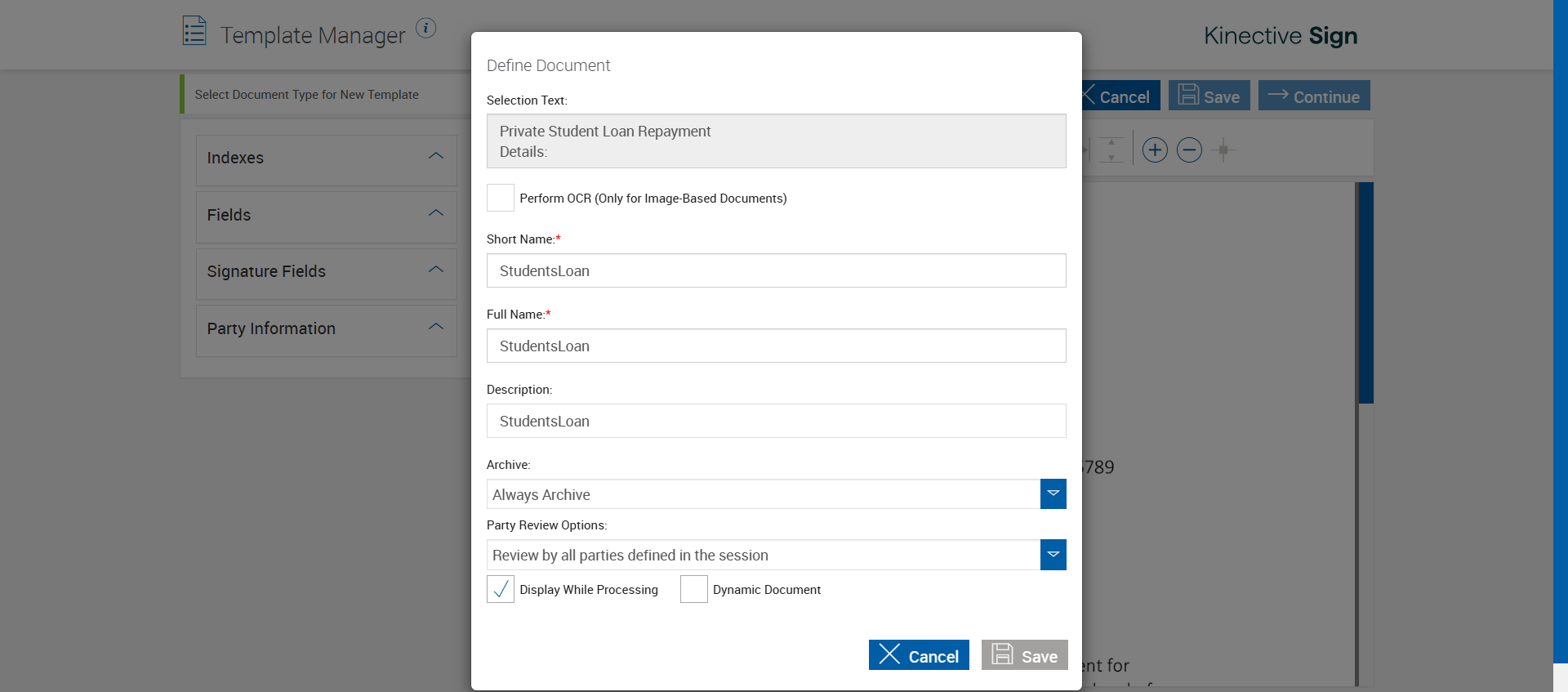Click the Template Manager document icon
Viewport: 1568px width, 692px height.
[194, 31]
